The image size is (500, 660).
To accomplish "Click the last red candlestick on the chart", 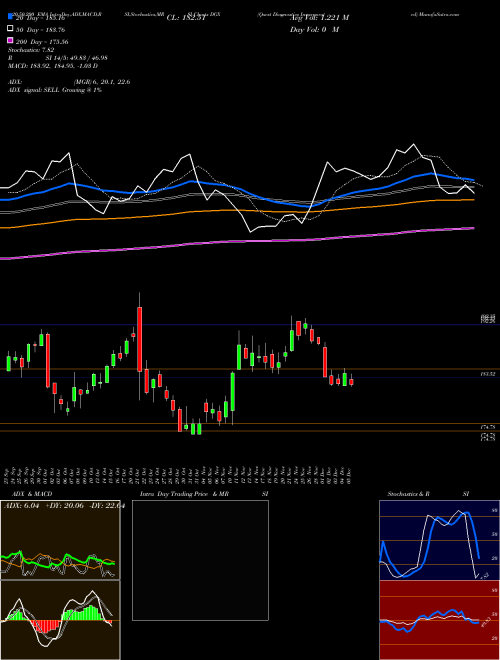I will coord(351,381).
